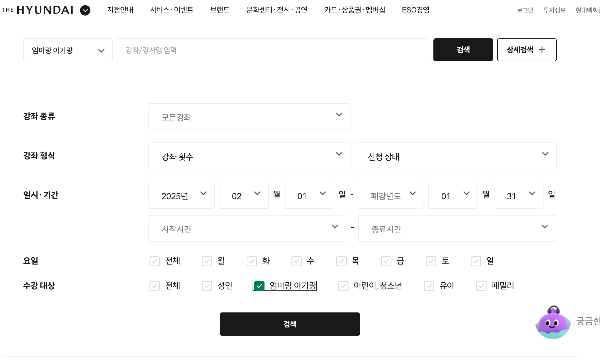Image resolution: width=600 pixels, height=363 pixels.
Task: Click the 강좌 종류 label
Action: click(39, 116)
